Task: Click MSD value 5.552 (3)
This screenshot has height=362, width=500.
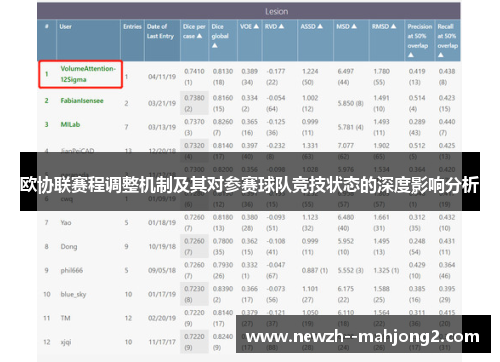Action: click(x=351, y=270)
